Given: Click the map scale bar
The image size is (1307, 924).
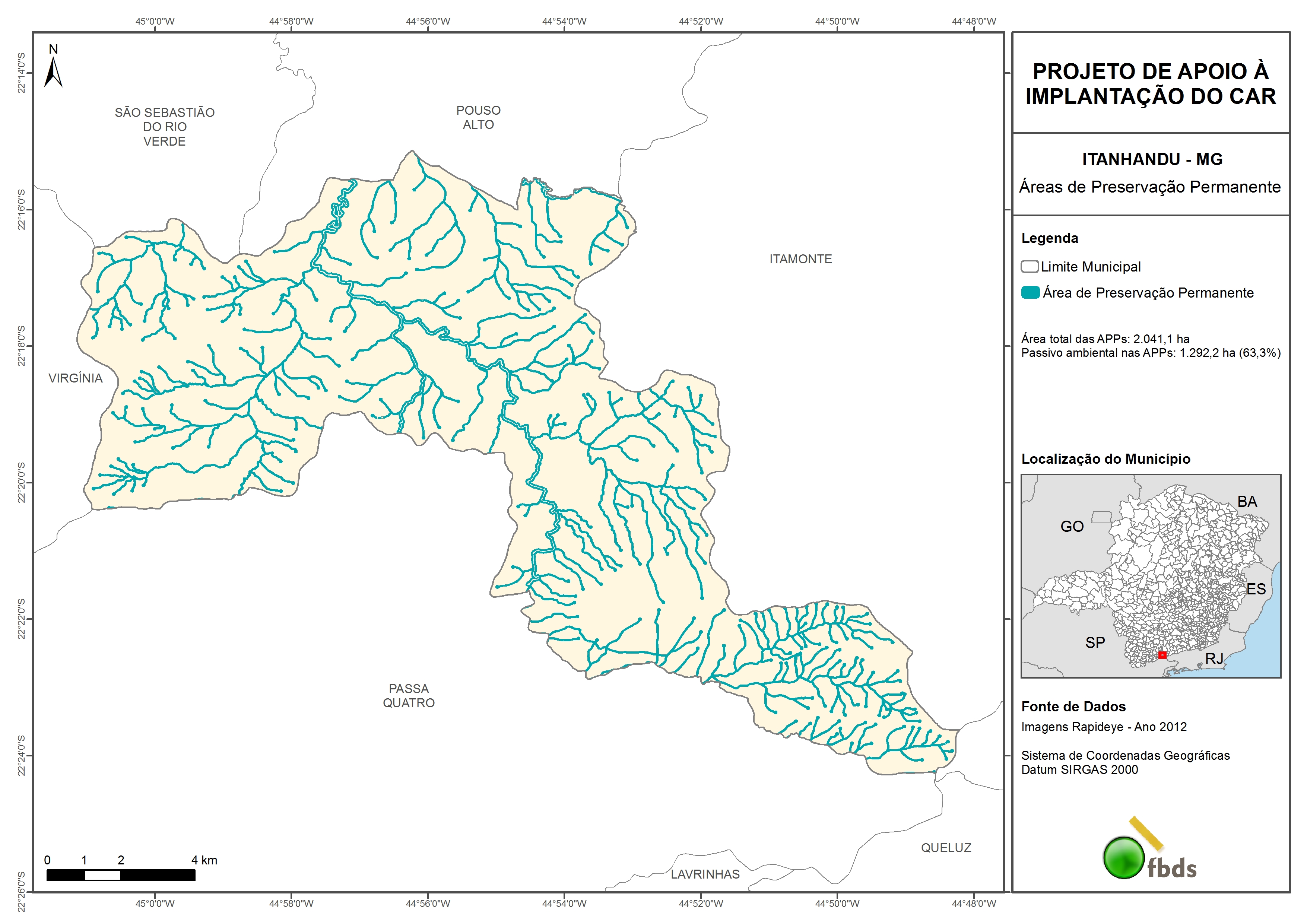Looking at the screenshot, I should coord(121,875).
